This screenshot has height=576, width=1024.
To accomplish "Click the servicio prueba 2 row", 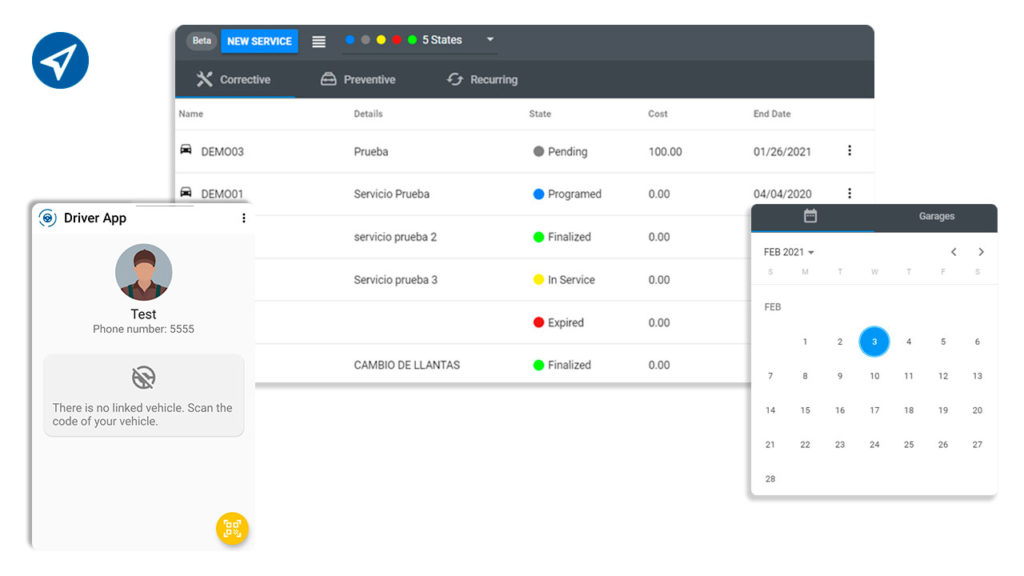I will 395,237.
